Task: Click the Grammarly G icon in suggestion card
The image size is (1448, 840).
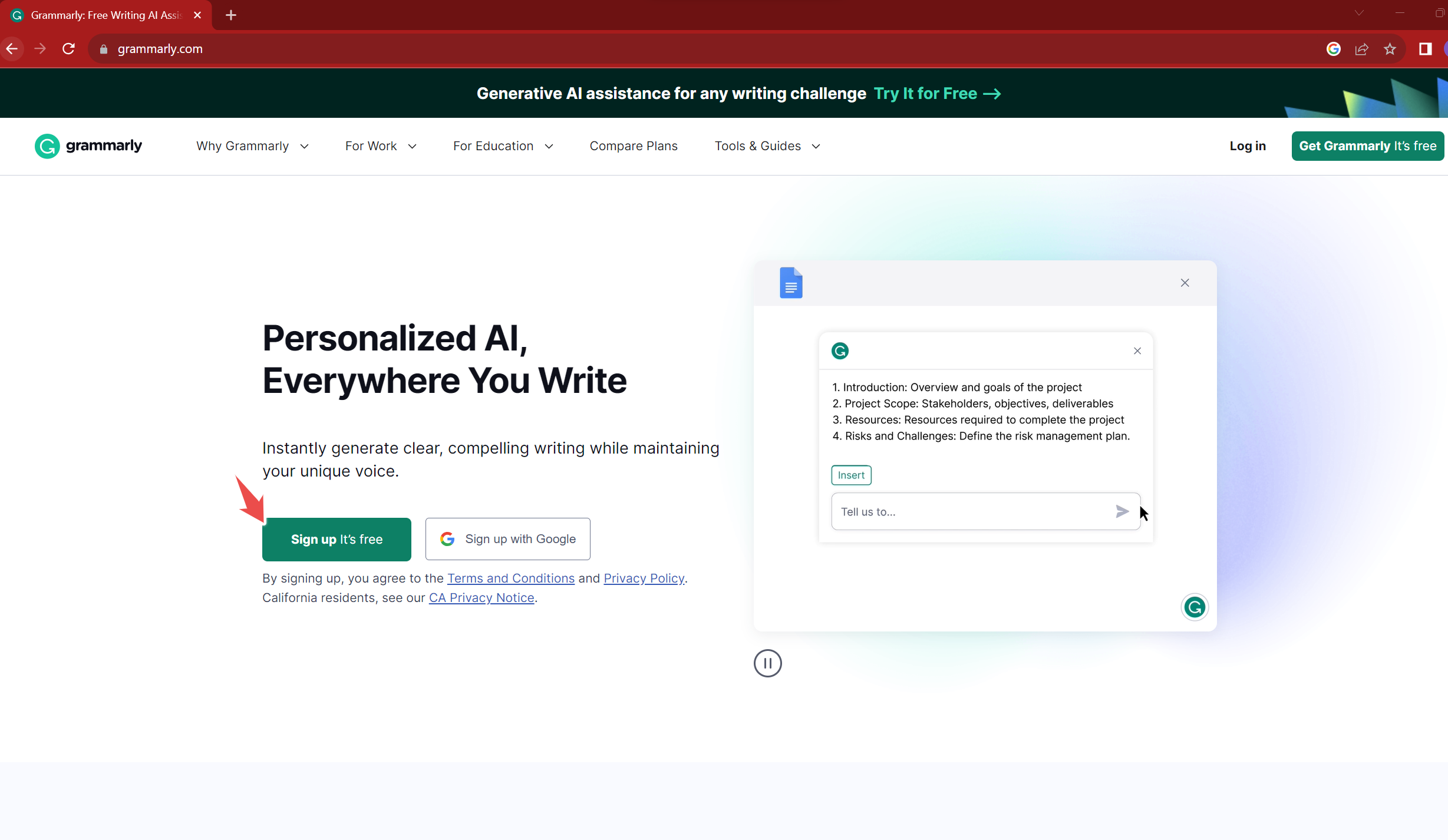Action: pos(840,351)
